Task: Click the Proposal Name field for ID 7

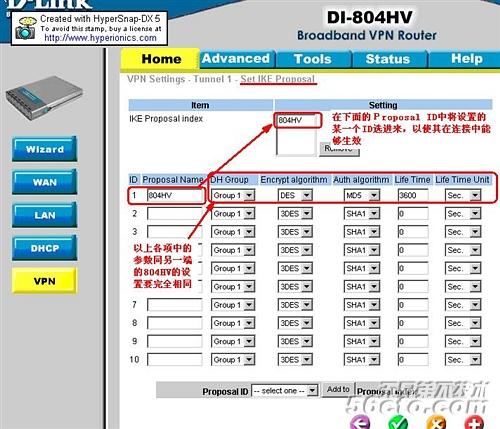Action: click(x=175, y=305)
